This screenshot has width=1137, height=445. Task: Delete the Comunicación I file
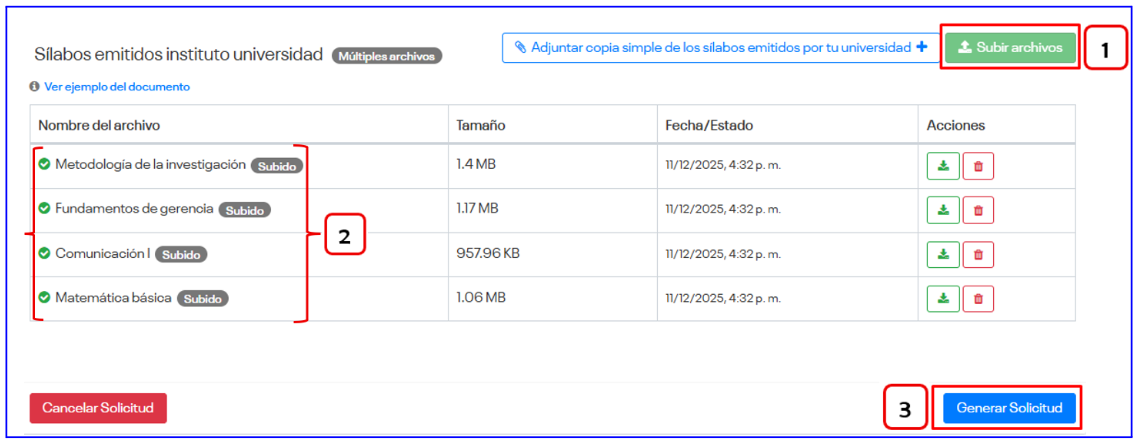(978, 254)
